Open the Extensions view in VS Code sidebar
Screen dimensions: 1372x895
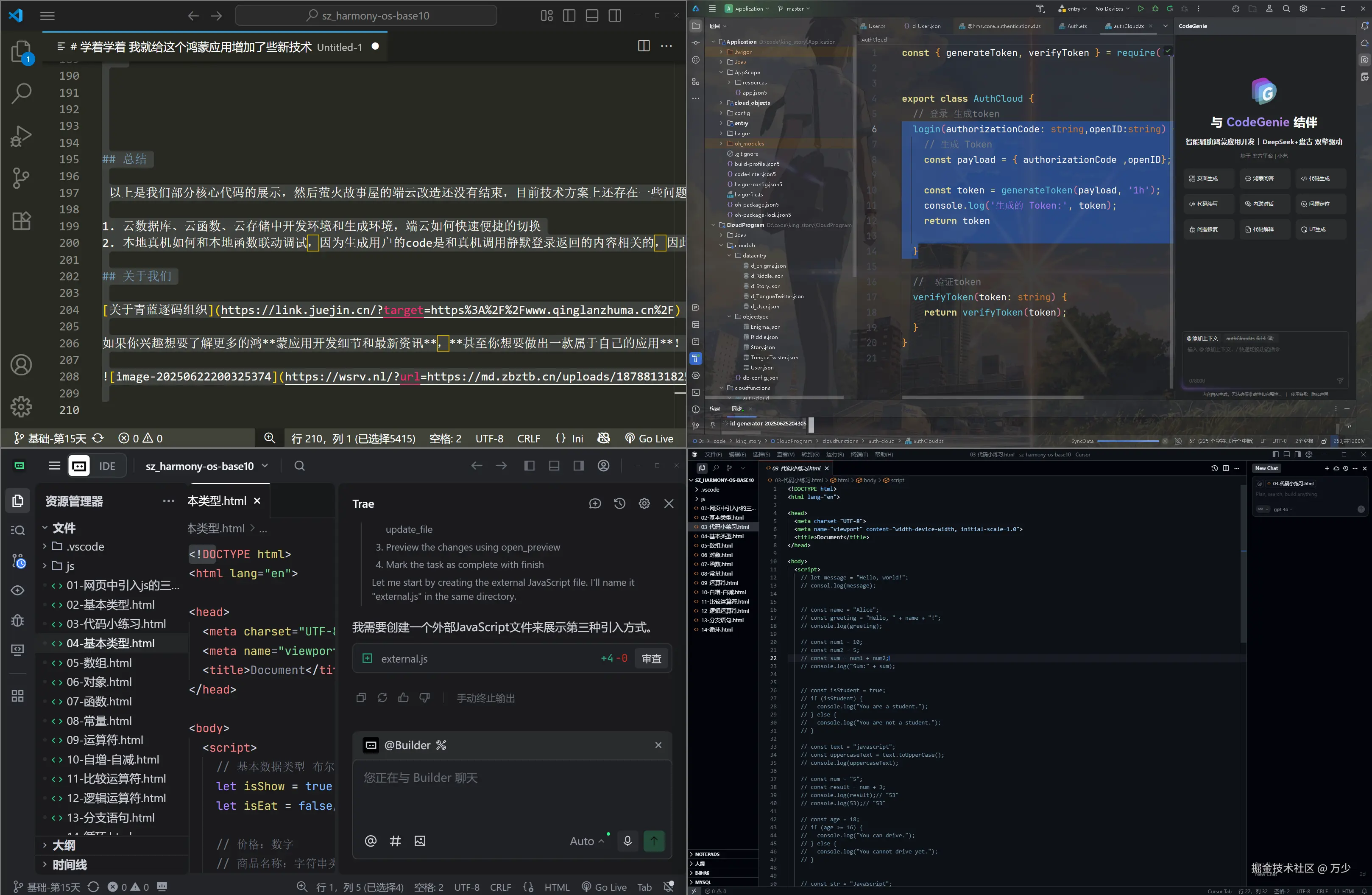(21, 220)
